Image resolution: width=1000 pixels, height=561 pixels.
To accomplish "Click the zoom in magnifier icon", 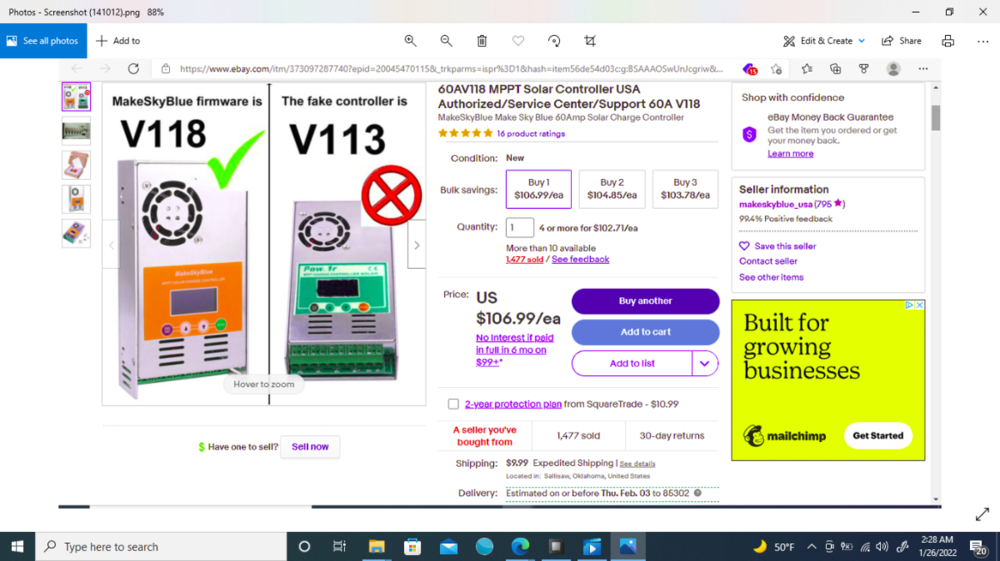I will tap(410, 41).
